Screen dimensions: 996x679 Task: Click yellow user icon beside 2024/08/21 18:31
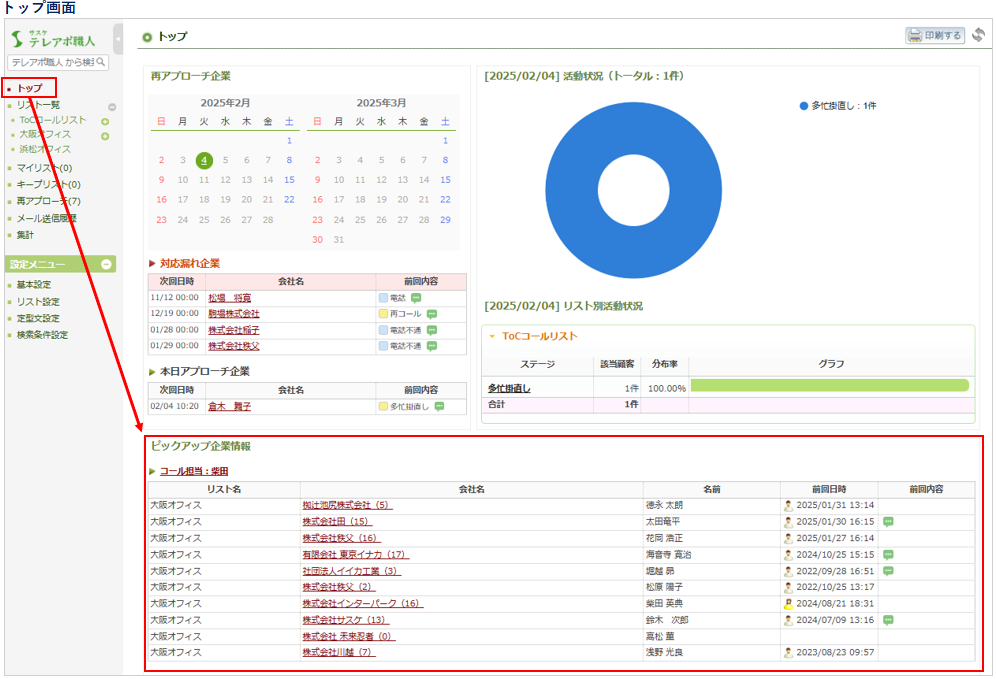[x=788, y=603]
